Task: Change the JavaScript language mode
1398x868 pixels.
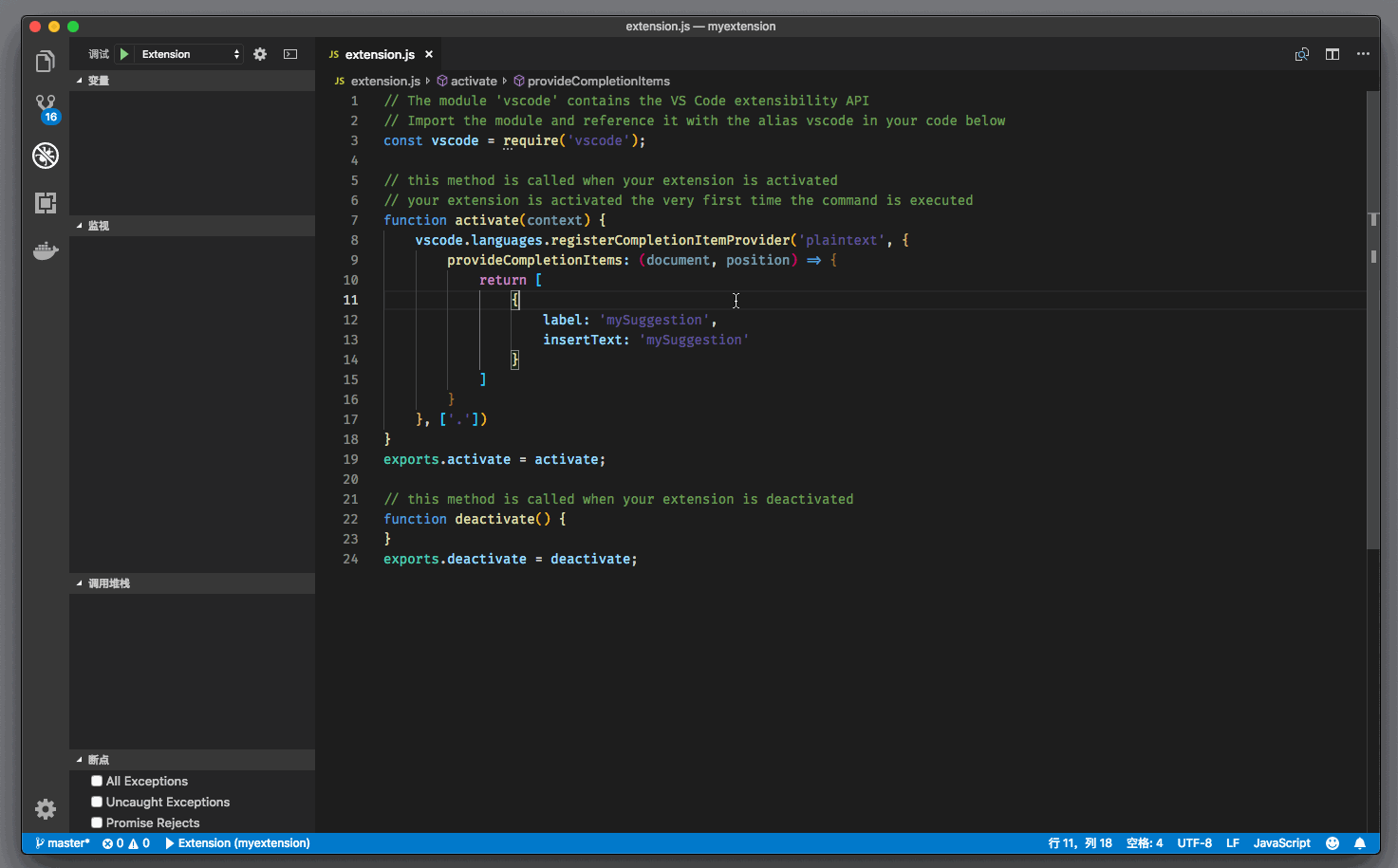Action: 1281,843
